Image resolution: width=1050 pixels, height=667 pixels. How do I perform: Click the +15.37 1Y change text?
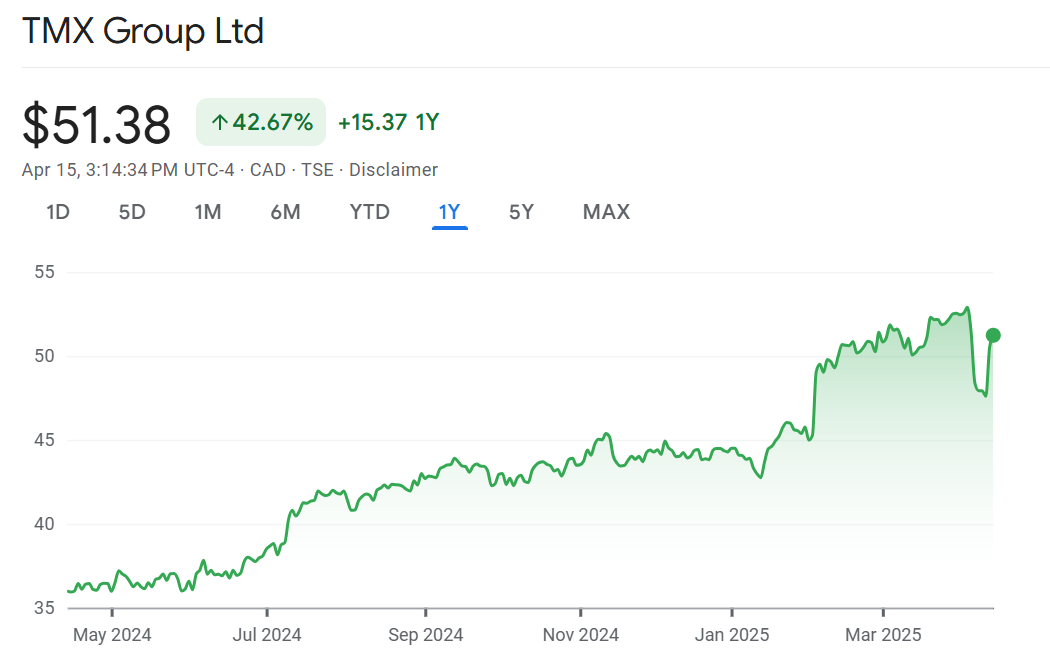[x=388, y=123]
